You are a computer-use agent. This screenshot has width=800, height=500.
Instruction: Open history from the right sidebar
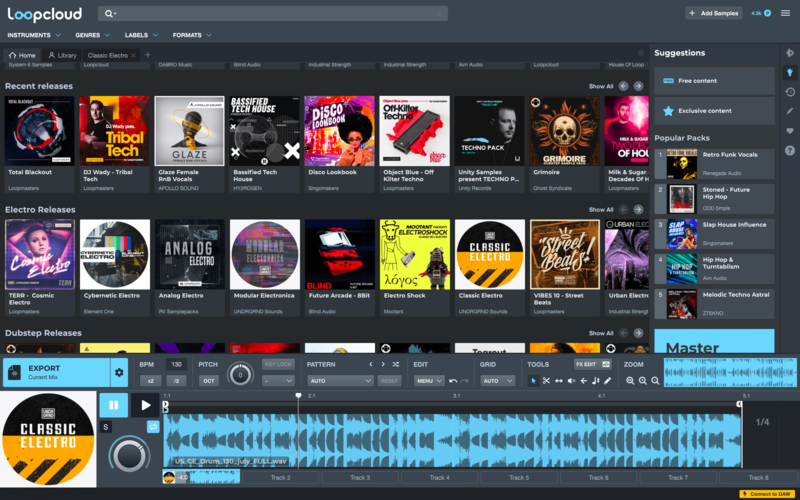790,92
